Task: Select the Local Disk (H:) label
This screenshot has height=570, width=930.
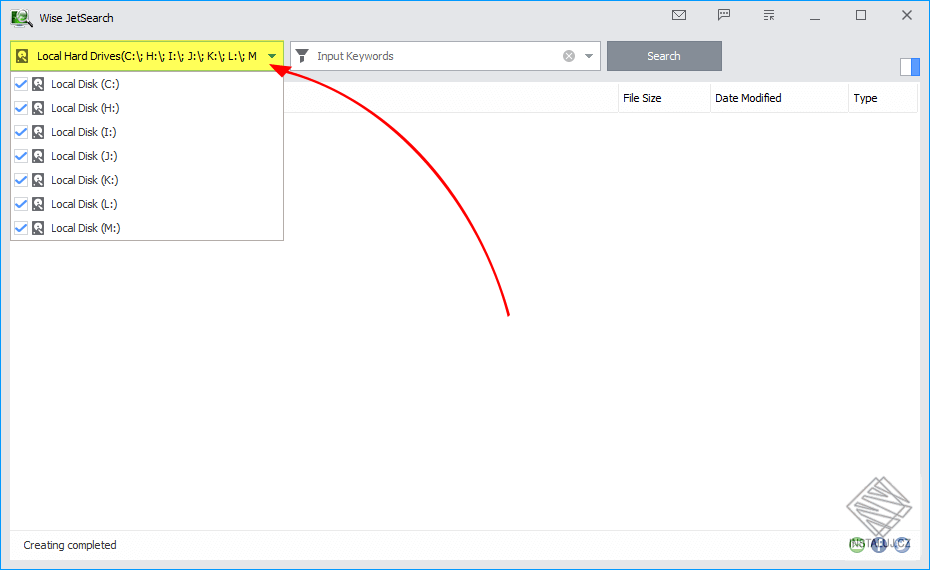Action: click(x=85, y=108)
